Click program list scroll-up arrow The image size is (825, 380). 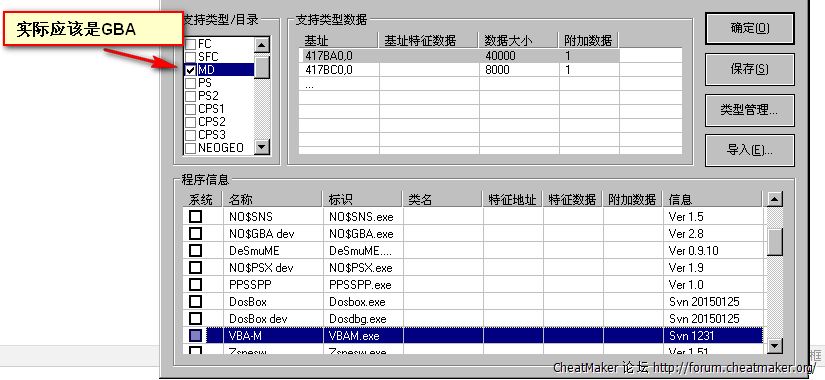pyautogui.click(x=774, y=199)
